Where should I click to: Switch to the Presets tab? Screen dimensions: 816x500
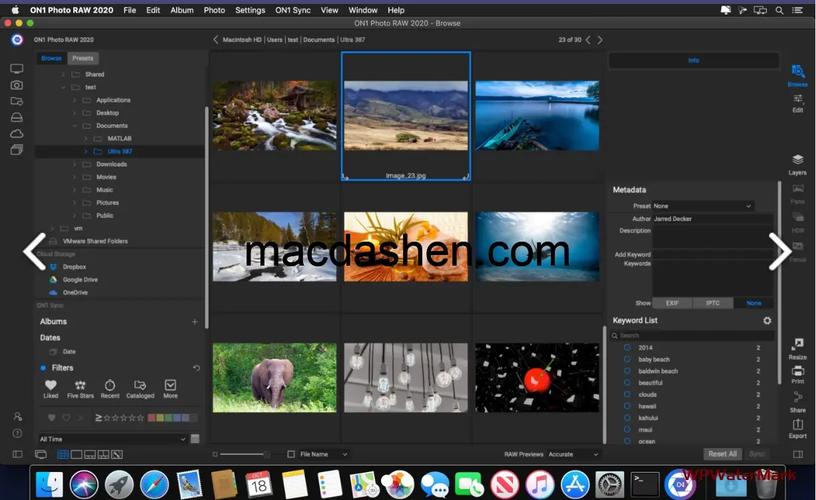point(82,58)
